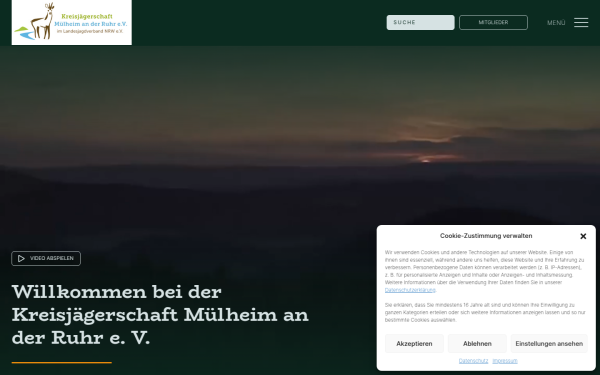
Task: Open the MITGLIEDER members area
Action: [493, 23]
